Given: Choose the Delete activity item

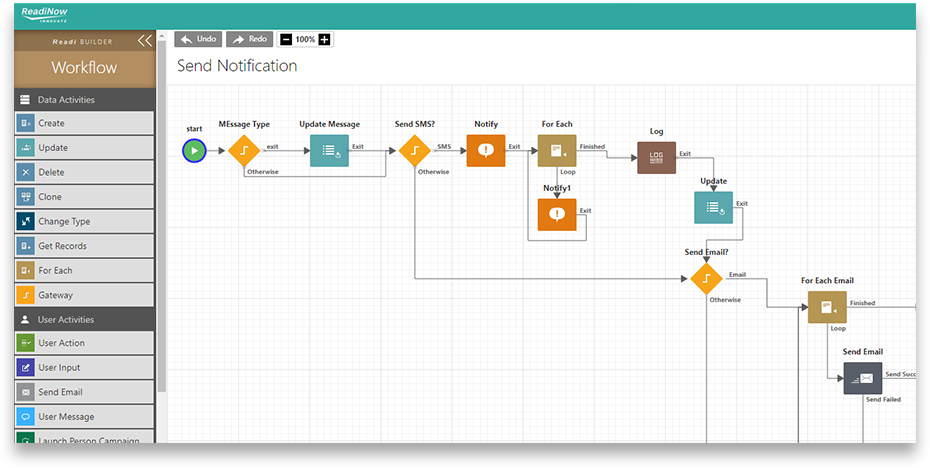Looking at the screenshot, I should [x=84, y=173].
